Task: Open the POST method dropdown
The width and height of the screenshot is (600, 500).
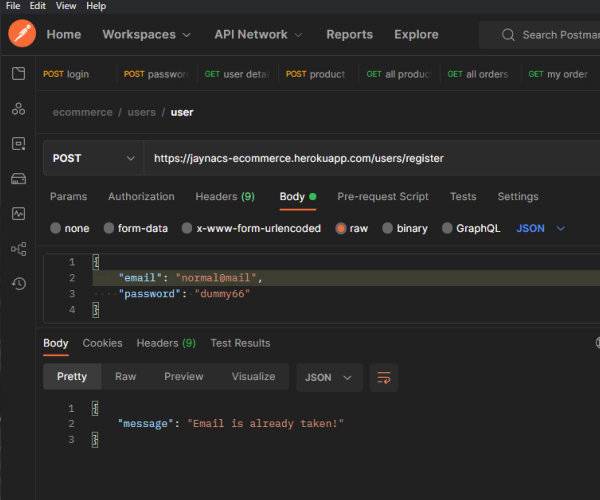Action: click(93, 158)
